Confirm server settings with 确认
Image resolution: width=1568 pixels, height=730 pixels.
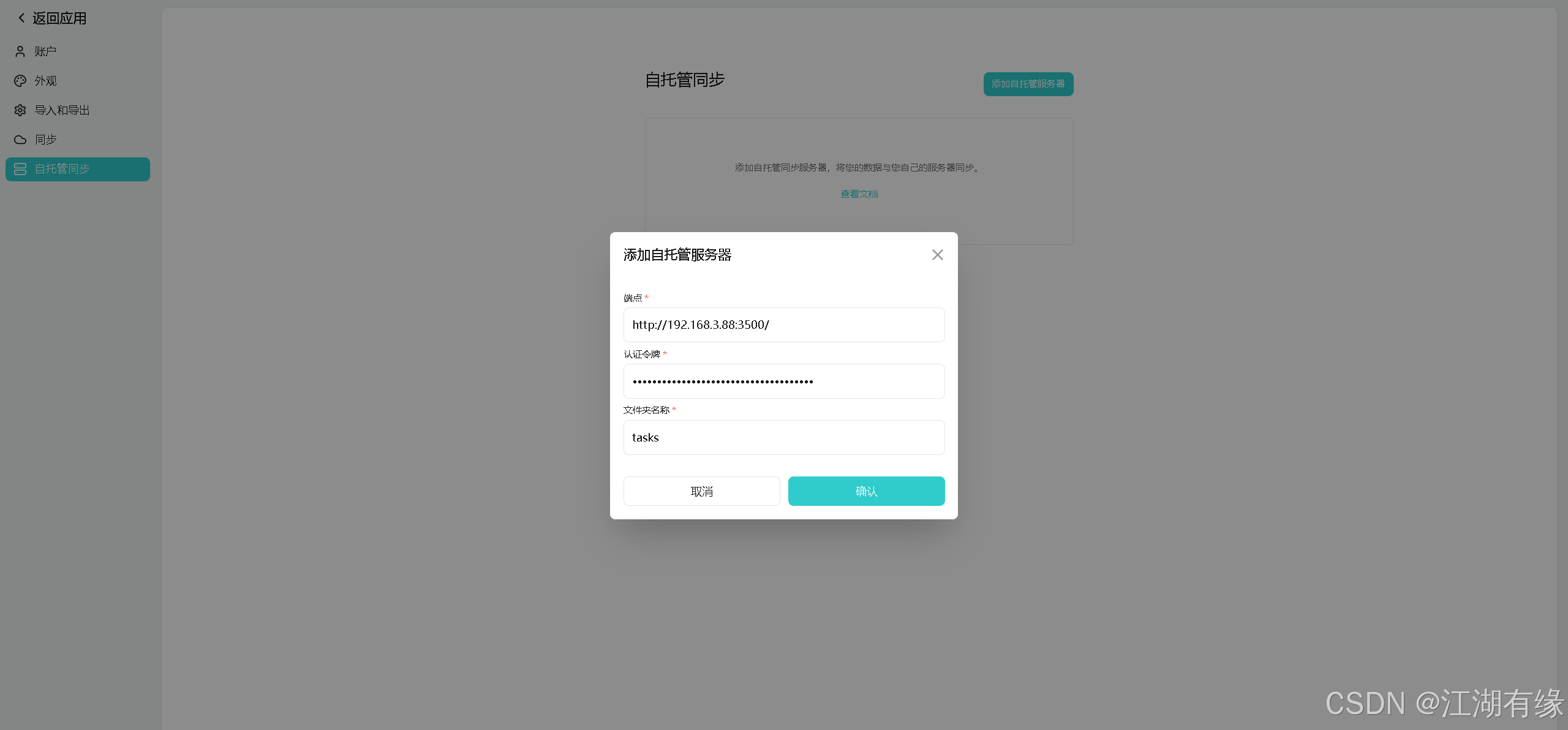point(865,491)
